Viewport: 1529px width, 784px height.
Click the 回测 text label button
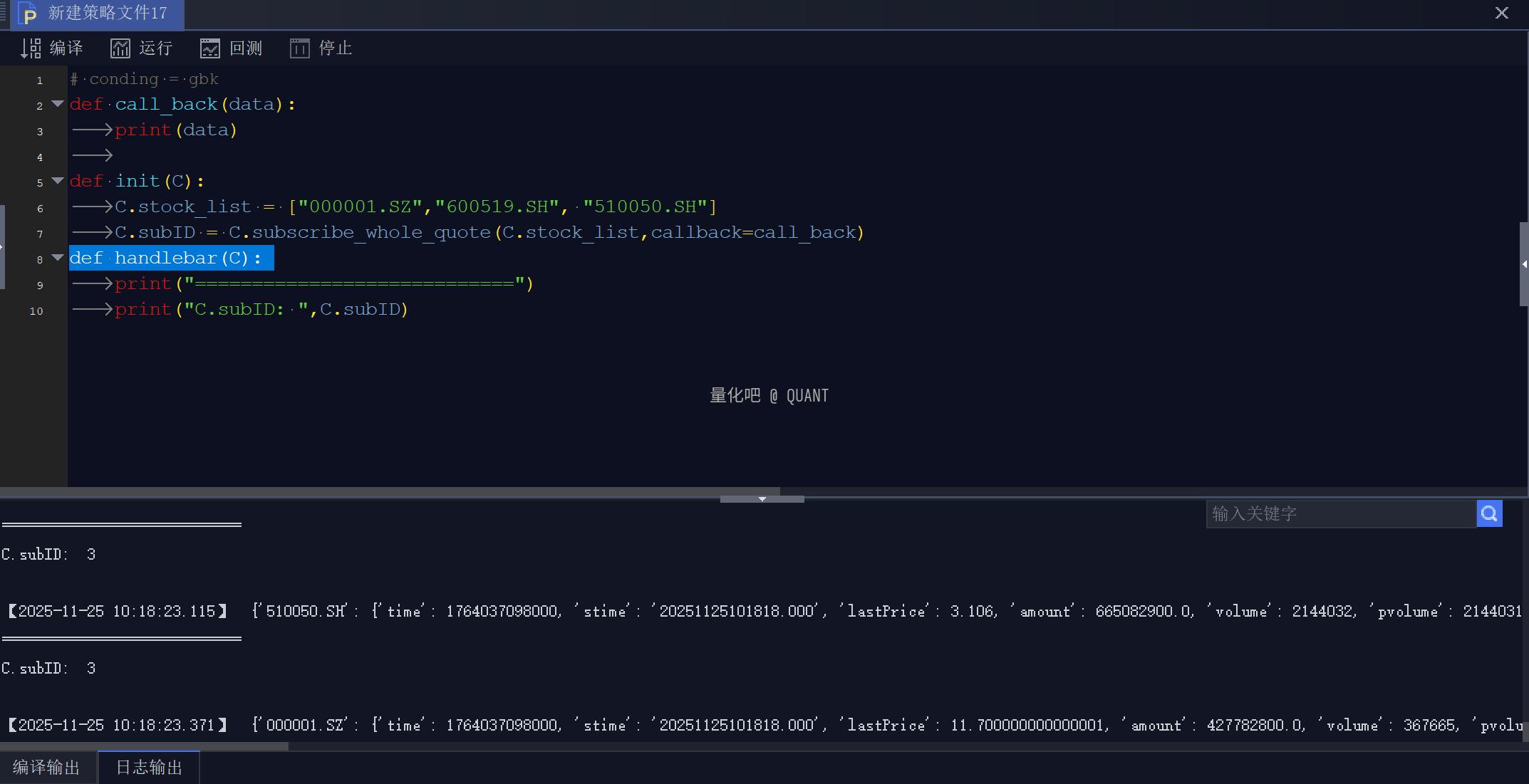[x=246, y=48]
